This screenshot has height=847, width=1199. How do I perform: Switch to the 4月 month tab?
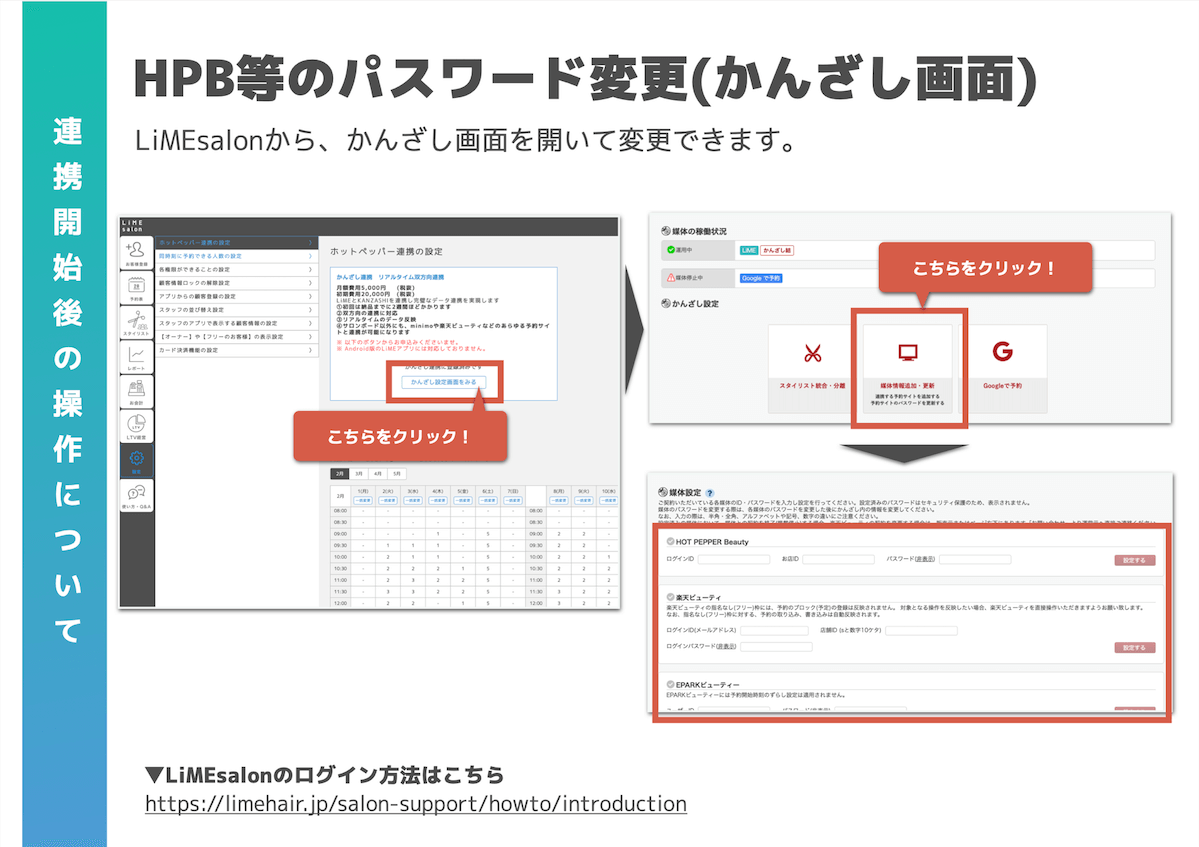378,474
